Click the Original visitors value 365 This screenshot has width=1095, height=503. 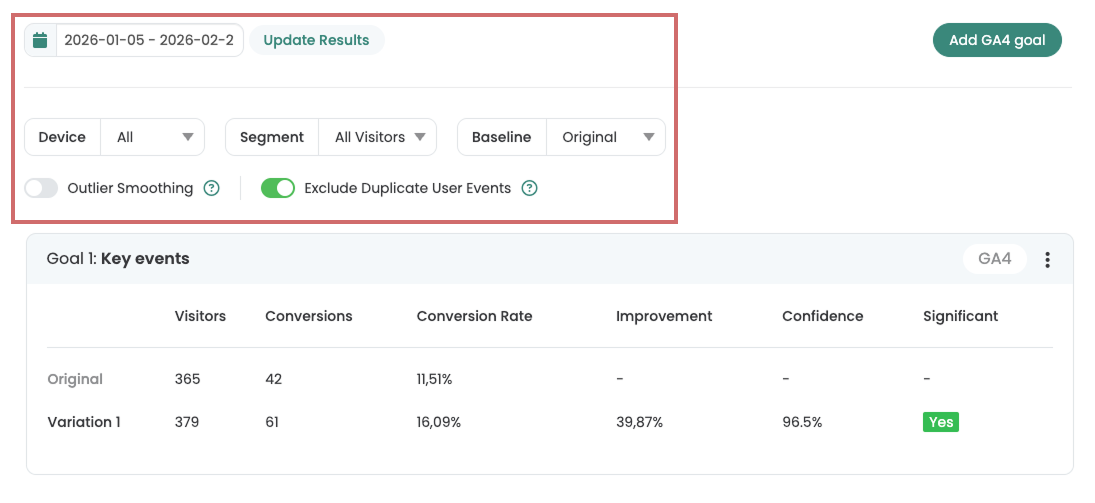tap(187, 379)
